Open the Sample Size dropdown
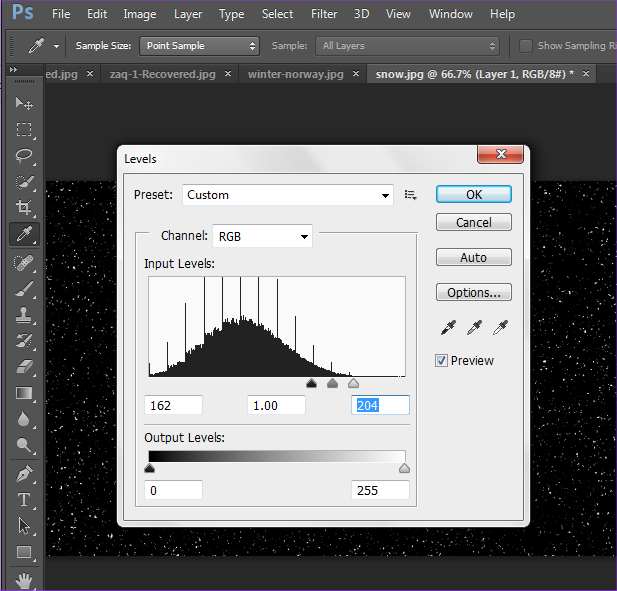The width and height of the screenshot is (617, 591). tap(198, 46)
